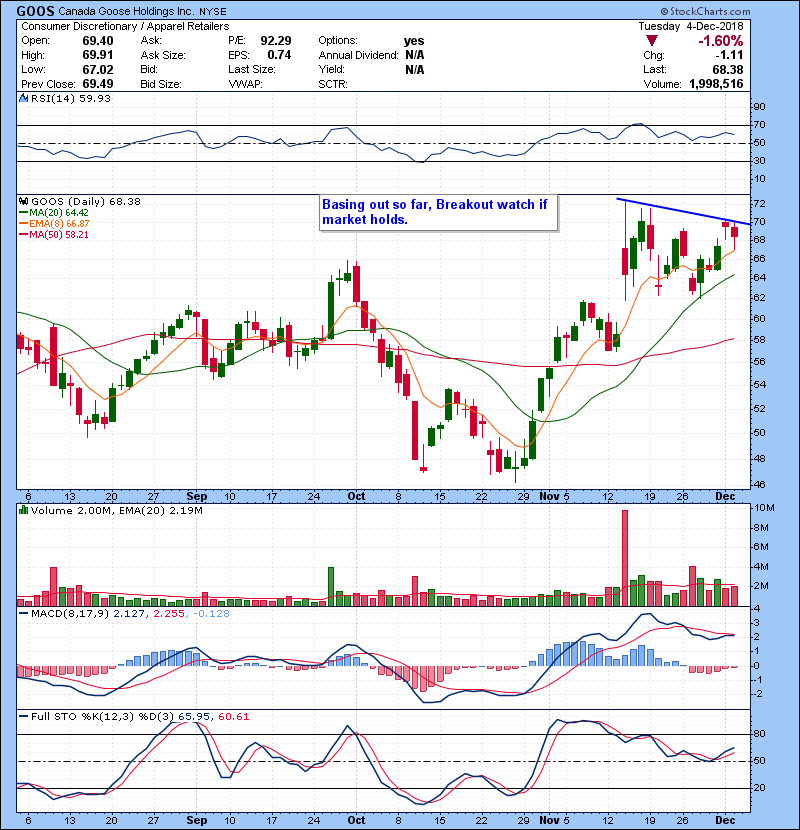Click the GOOS (Daily) 68.38 chart label
Screen dimensions: 800x830
click(x=86, y=201)
